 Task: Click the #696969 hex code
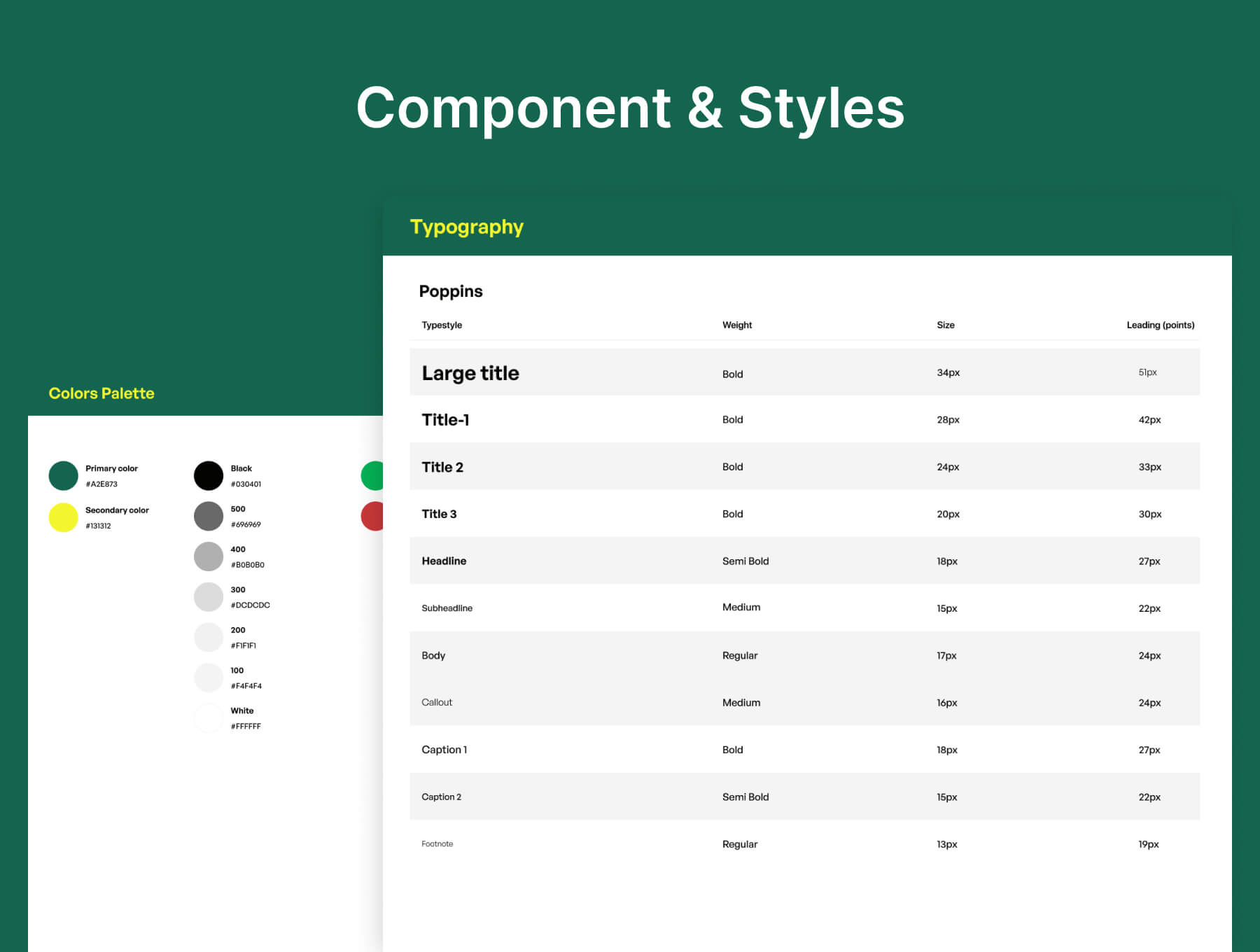[x=246, y=525]
